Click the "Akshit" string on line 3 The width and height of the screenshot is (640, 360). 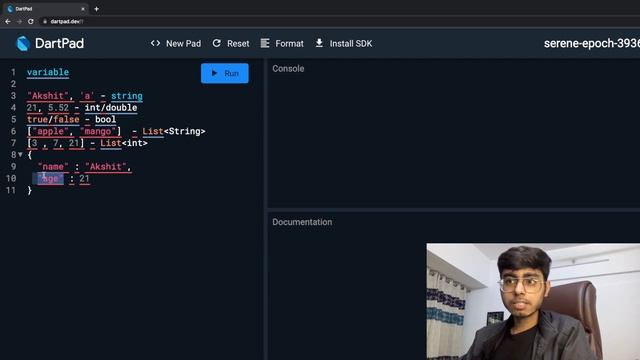48,96
